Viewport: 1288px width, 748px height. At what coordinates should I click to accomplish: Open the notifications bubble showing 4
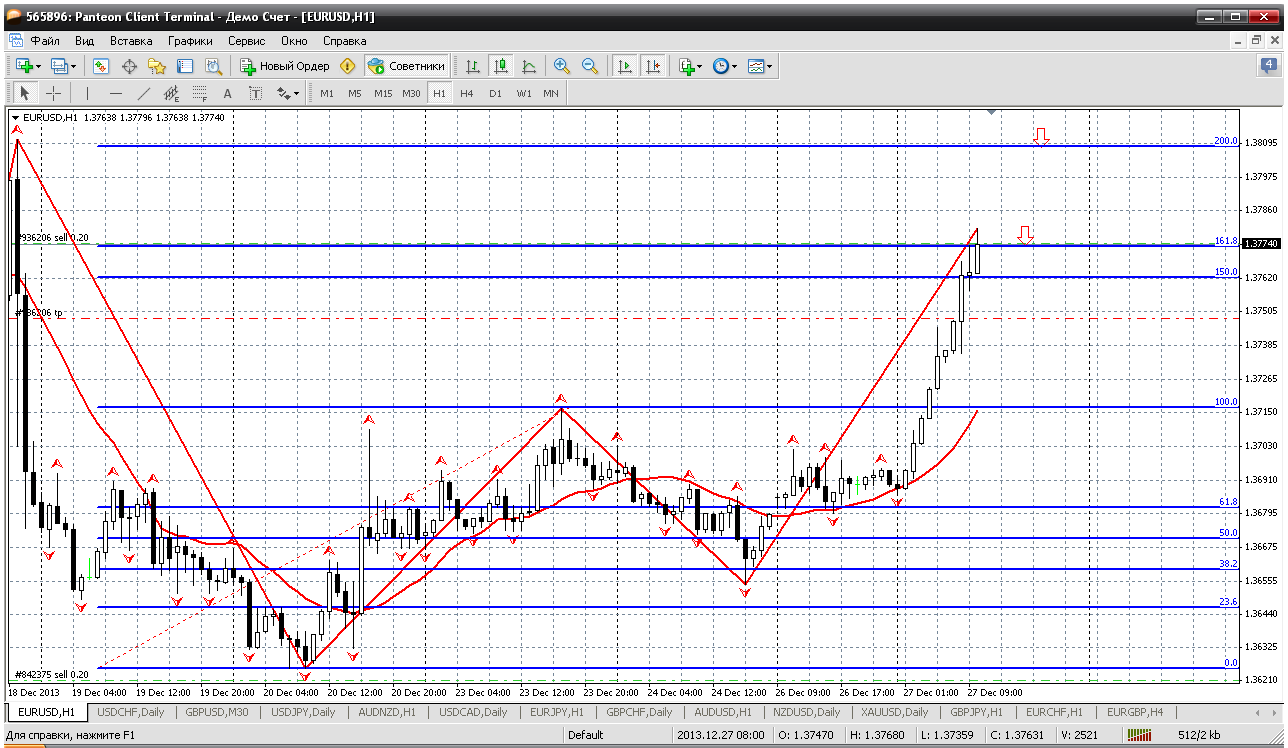[1269, 65]
